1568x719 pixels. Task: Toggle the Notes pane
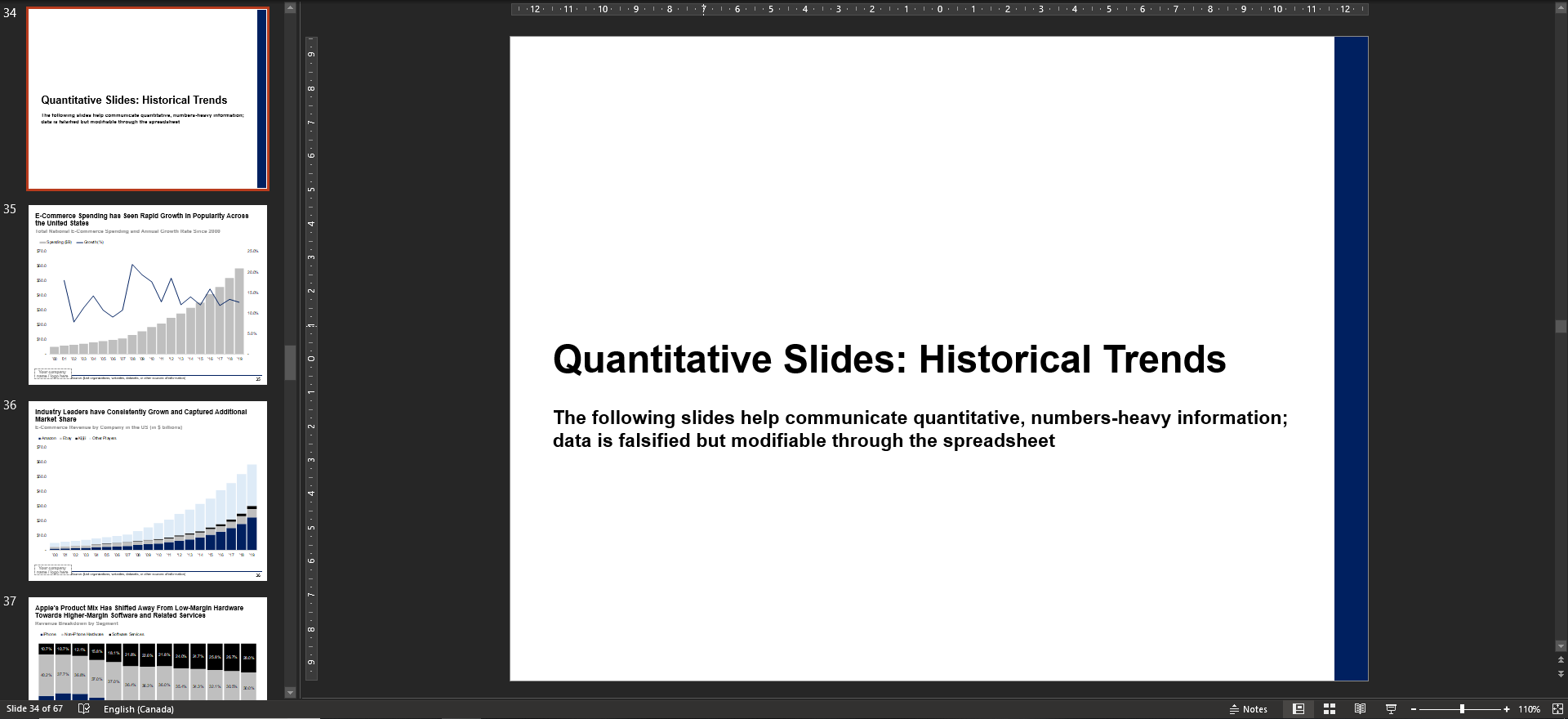1249,708
